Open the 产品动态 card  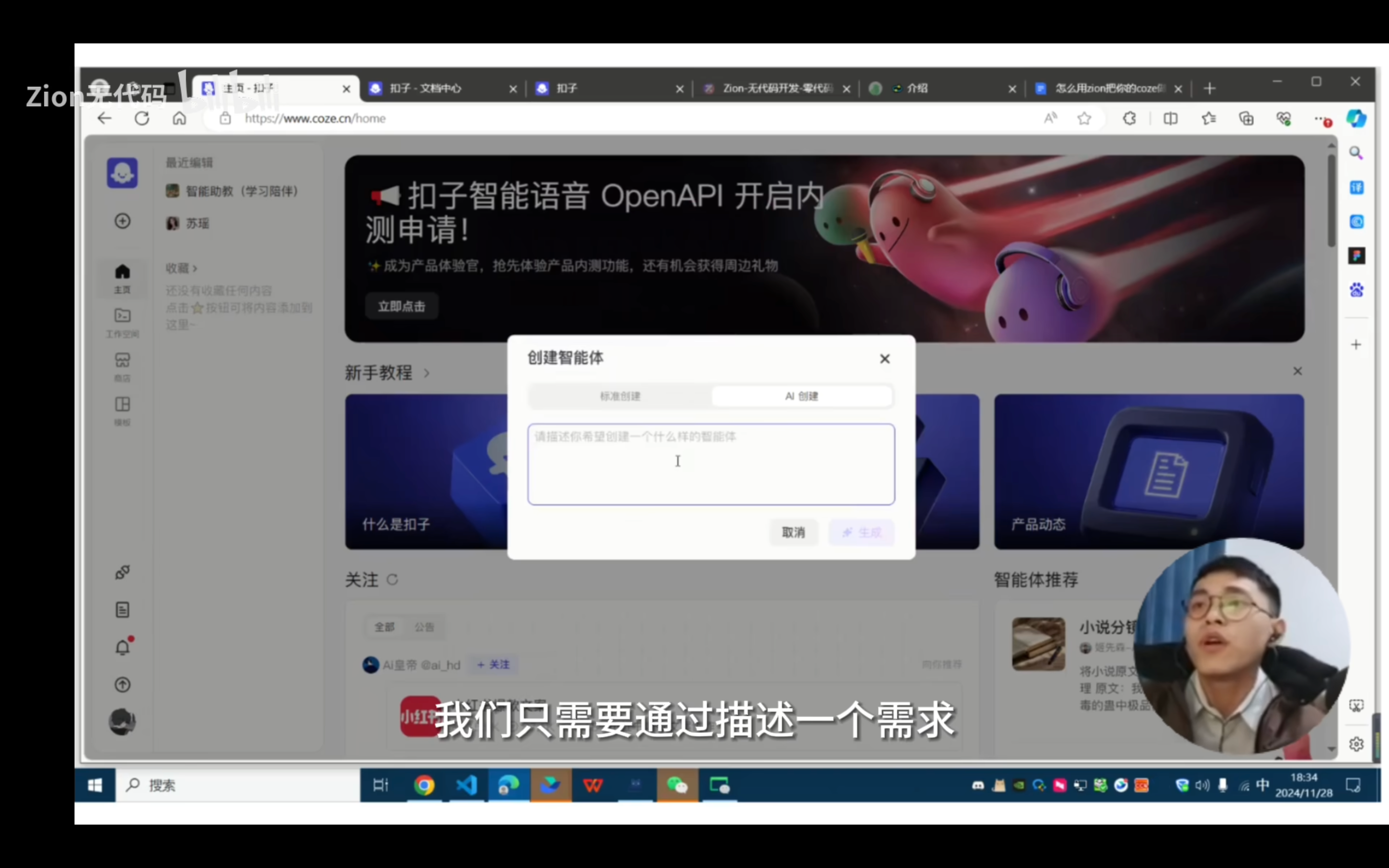tap(1149, 471)
